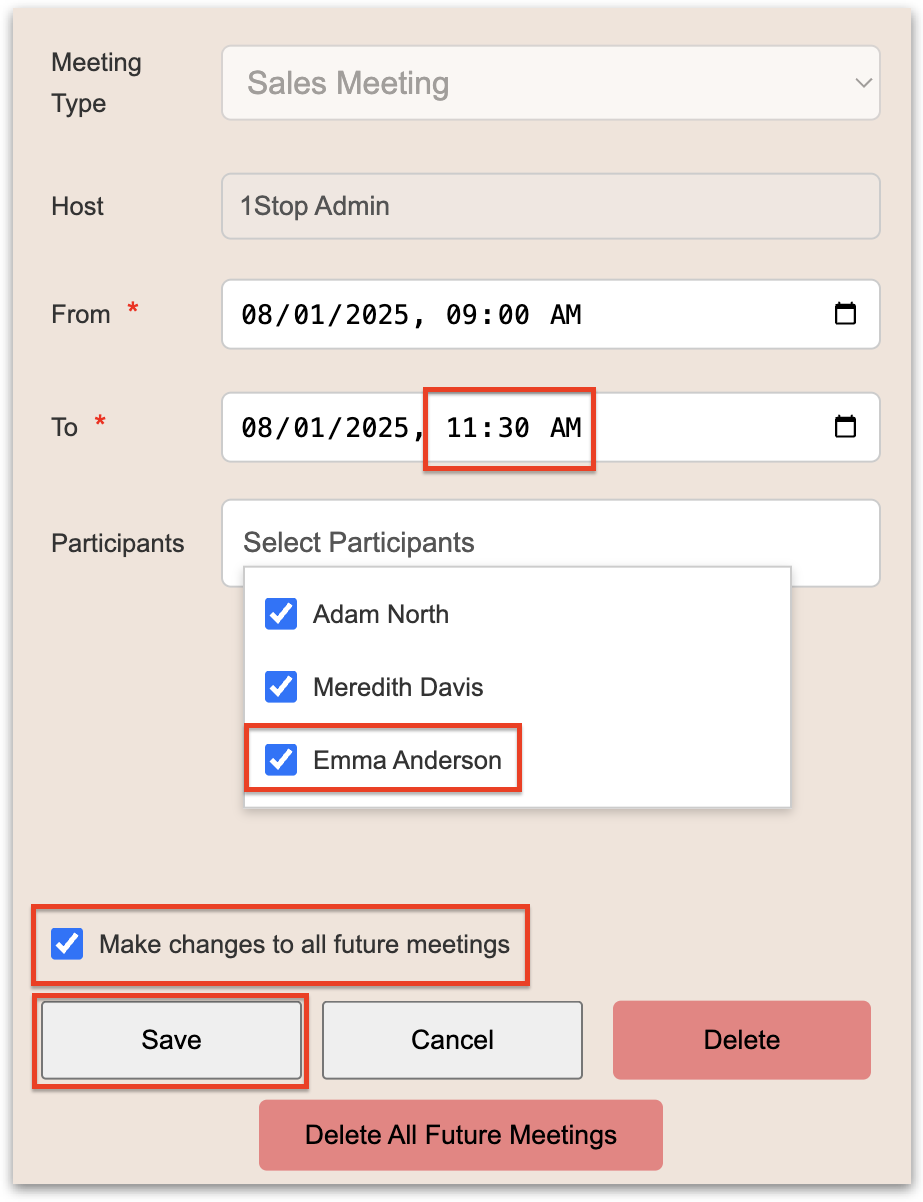
Task: Open the Select Participants dropdown field
Action: [x=550, y=543]
